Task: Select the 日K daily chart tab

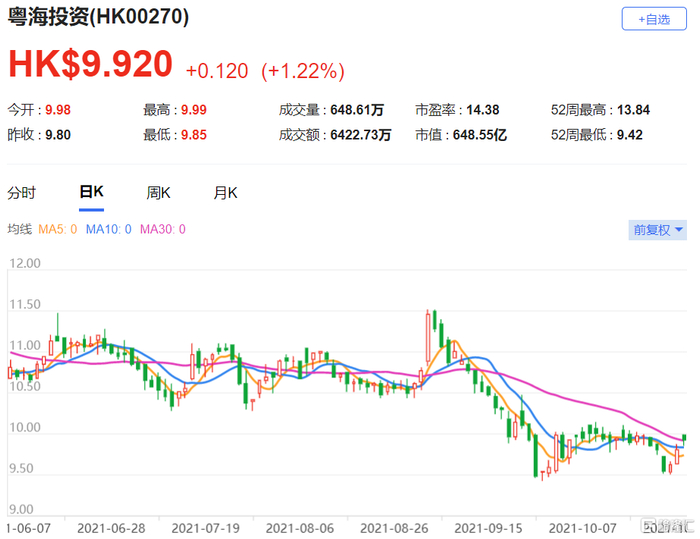Action: 91,192
